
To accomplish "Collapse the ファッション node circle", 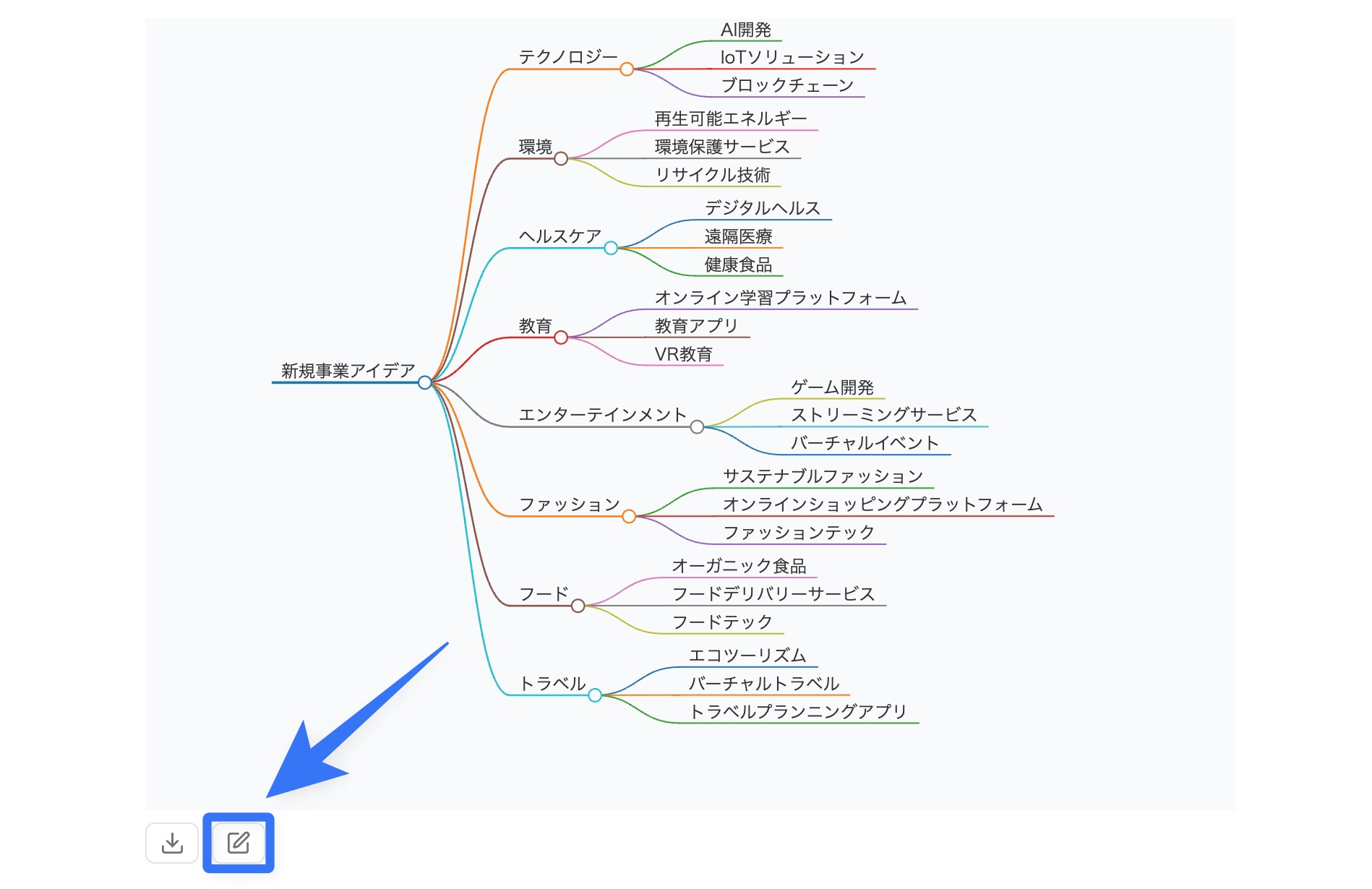I will [629, 516].
